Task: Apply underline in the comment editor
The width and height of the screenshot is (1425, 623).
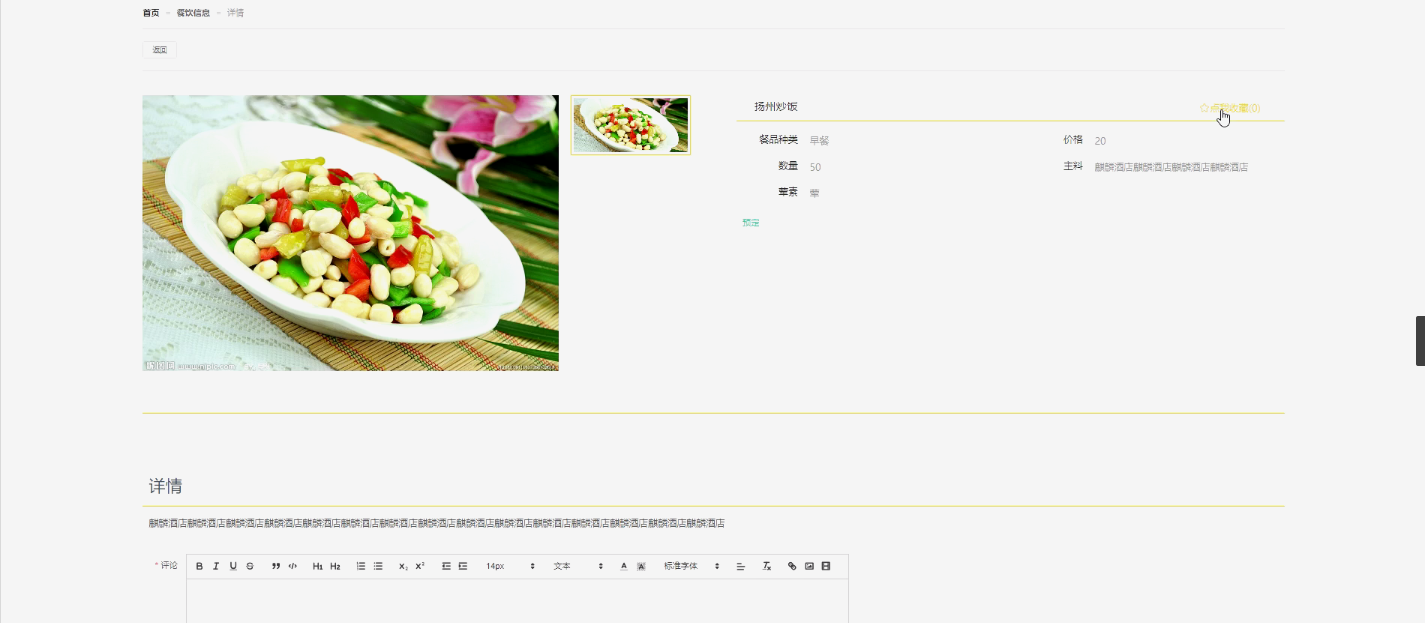Action: [233, 566]
